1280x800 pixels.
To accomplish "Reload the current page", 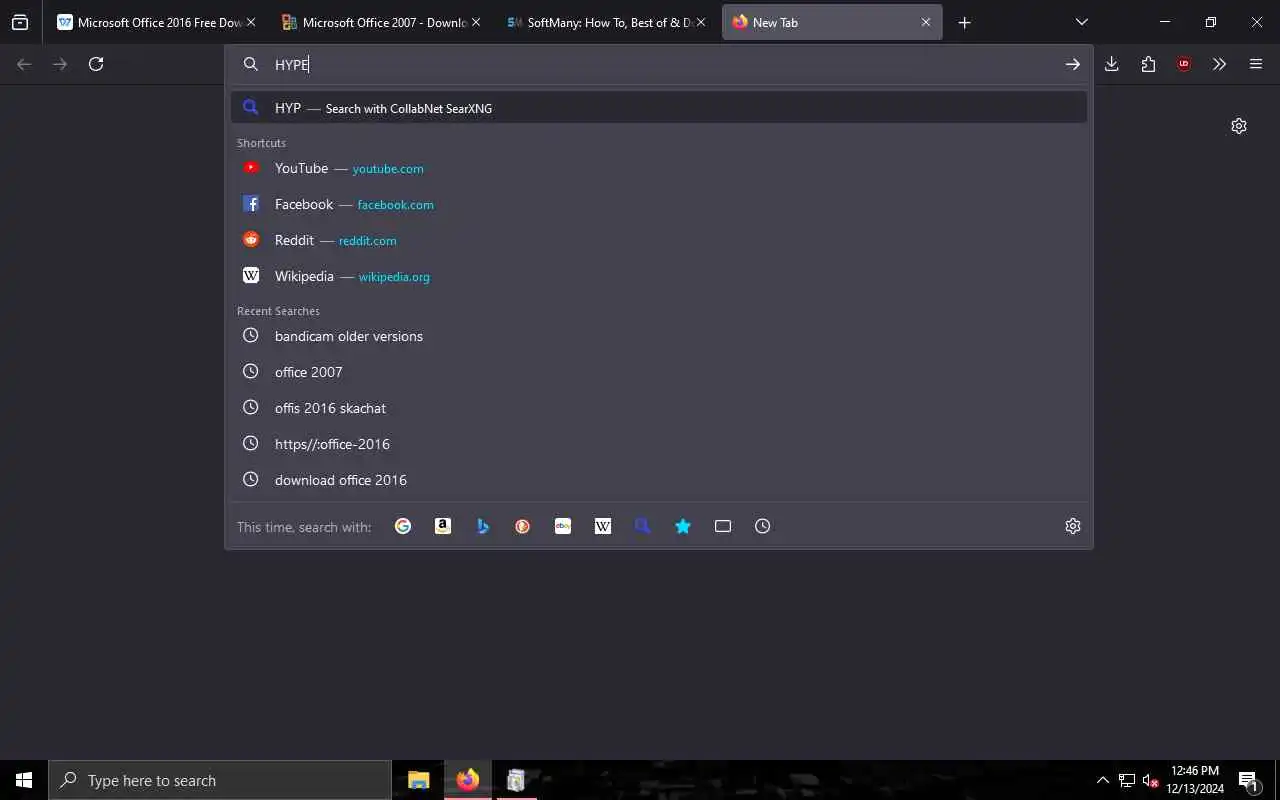I will tap(96, 64).
